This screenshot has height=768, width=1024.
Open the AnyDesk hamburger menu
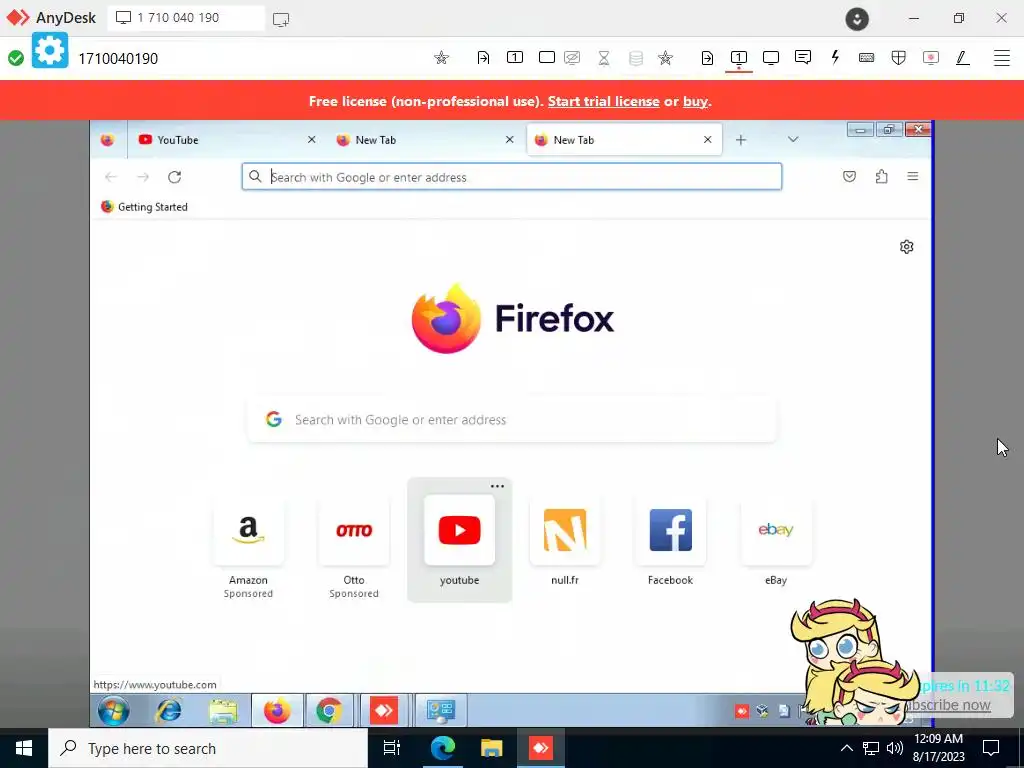pyautogui.click(x=1002, y=57)
